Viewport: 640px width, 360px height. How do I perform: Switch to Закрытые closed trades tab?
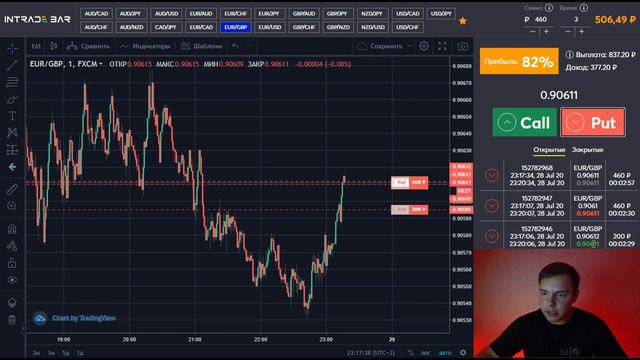pyautogui.click(x=587, y=150)
